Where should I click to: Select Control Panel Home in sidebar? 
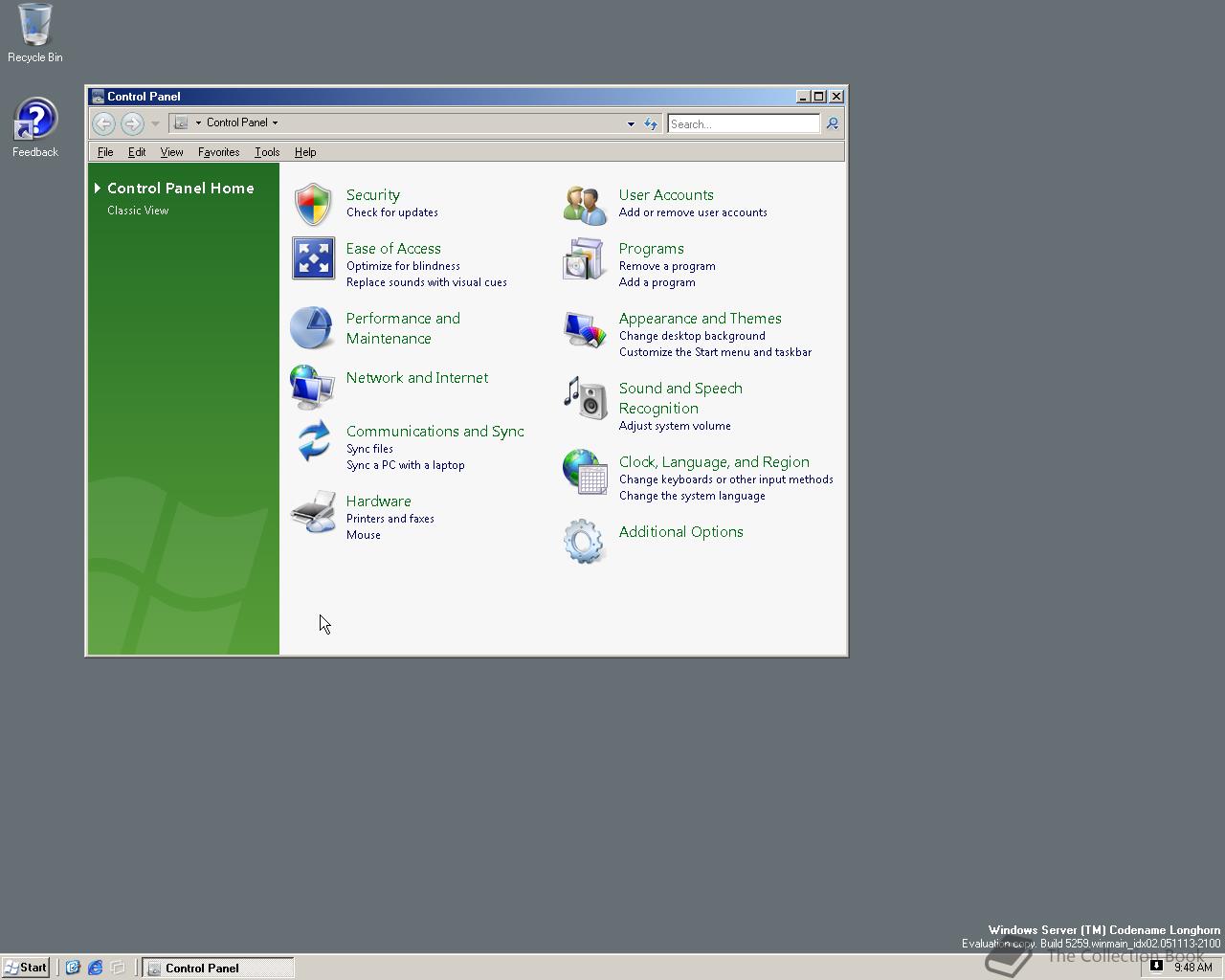181,189
